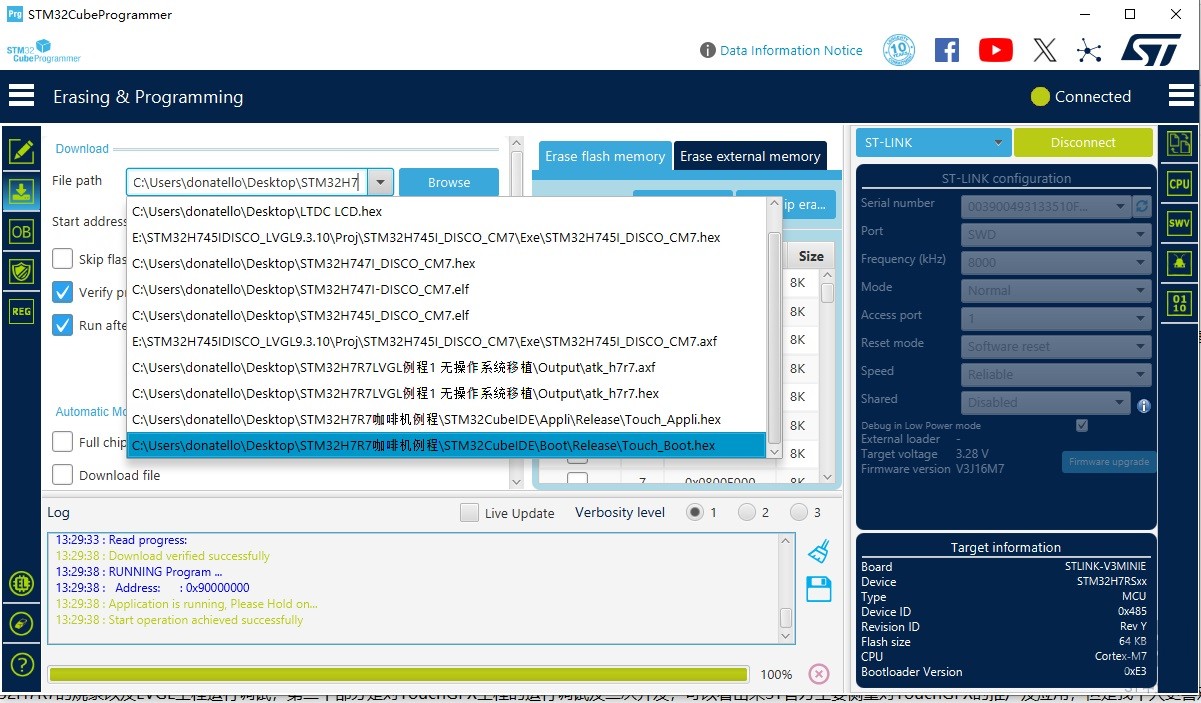Open the debug bug icon in right sidebar

coord(1179,263)
